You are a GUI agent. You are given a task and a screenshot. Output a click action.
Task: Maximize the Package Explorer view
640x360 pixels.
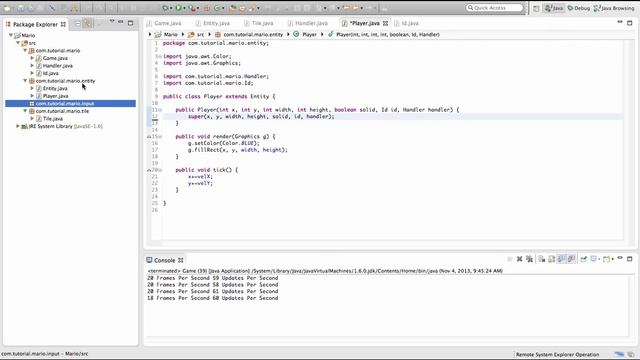click(131, 23)
